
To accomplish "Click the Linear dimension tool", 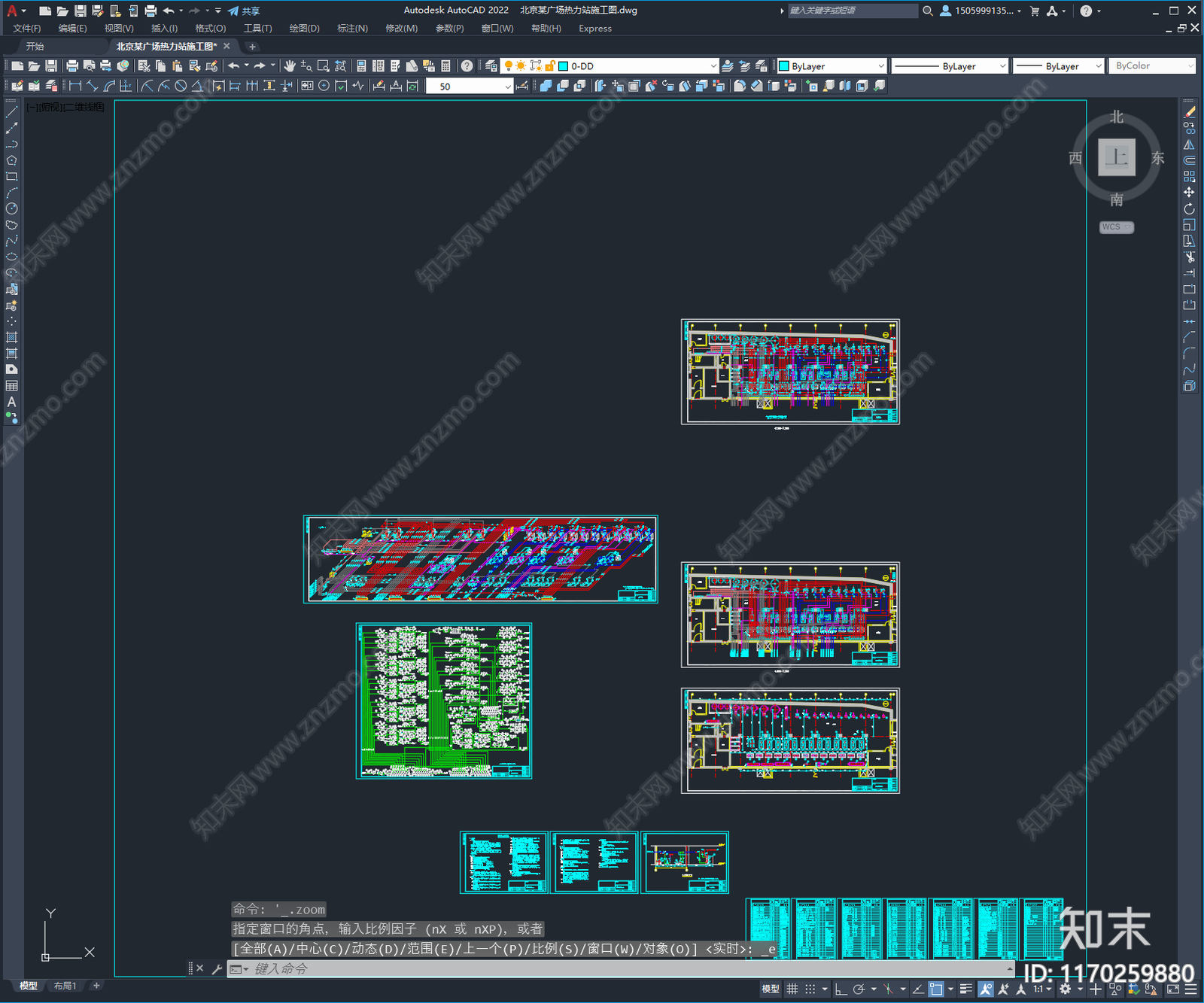I will (75, 86).
